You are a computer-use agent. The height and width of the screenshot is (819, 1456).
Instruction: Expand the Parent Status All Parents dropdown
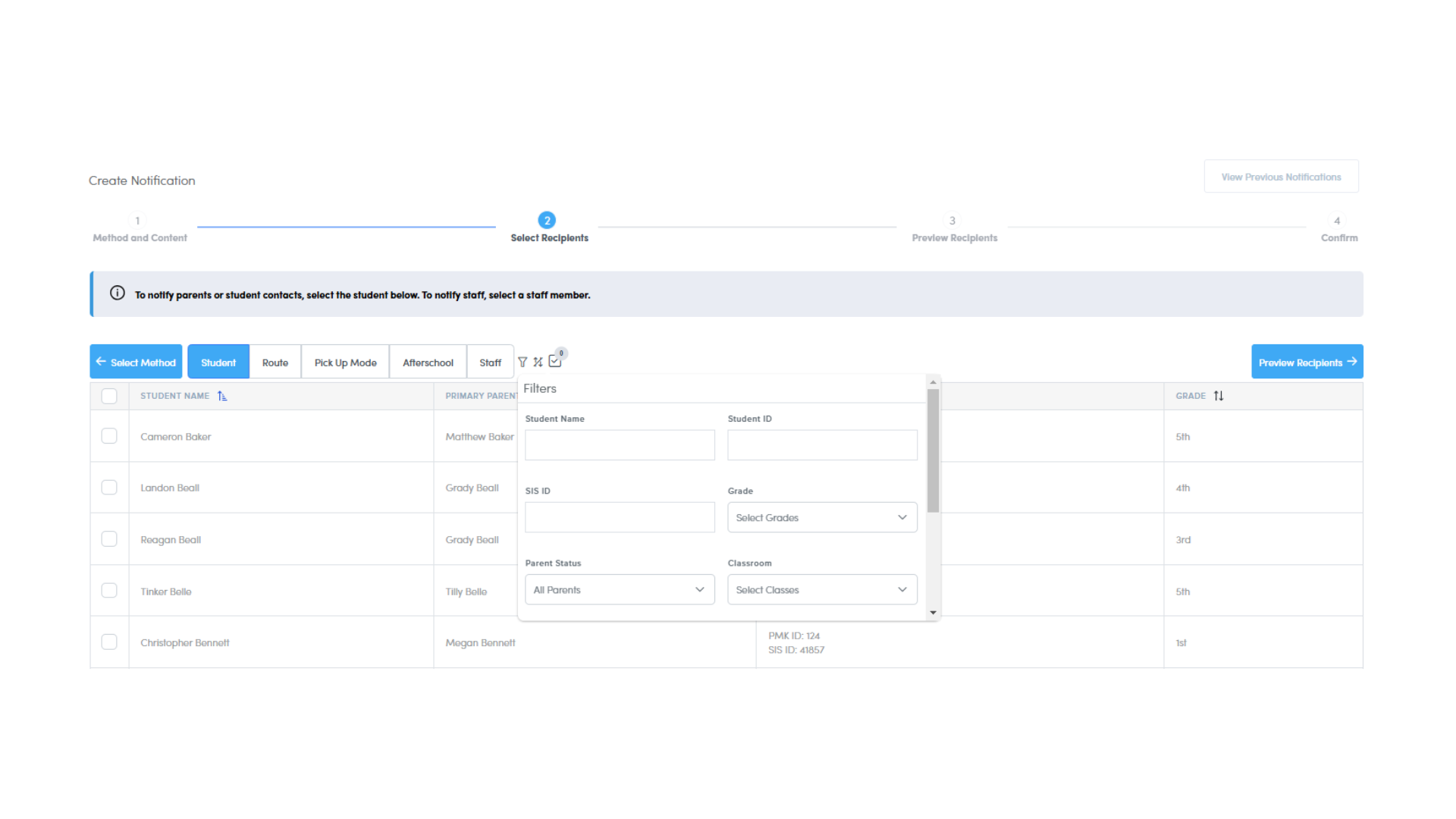[x=620, y=589]
